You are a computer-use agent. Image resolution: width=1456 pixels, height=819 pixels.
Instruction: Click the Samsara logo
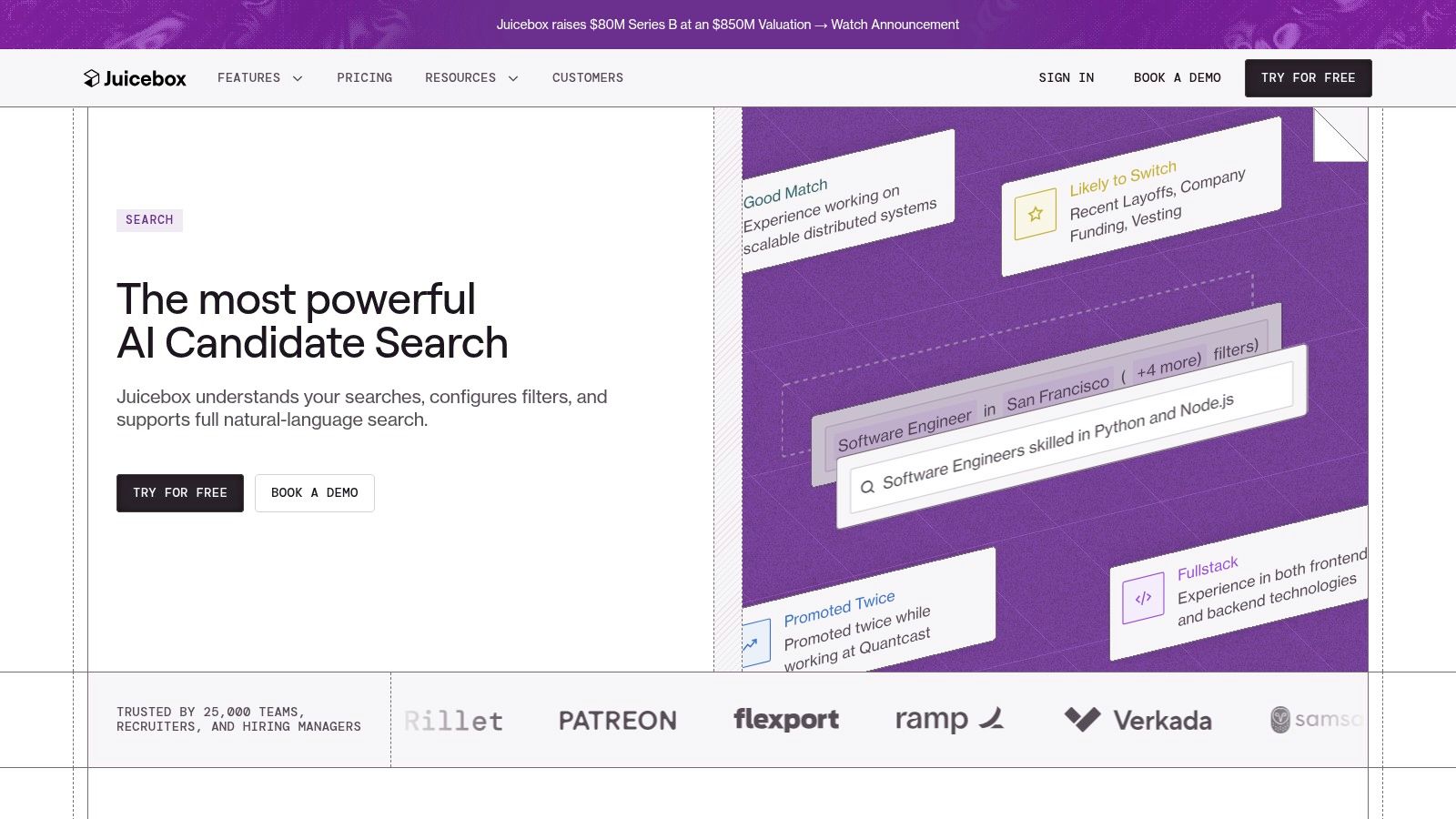click(1319, 720)
